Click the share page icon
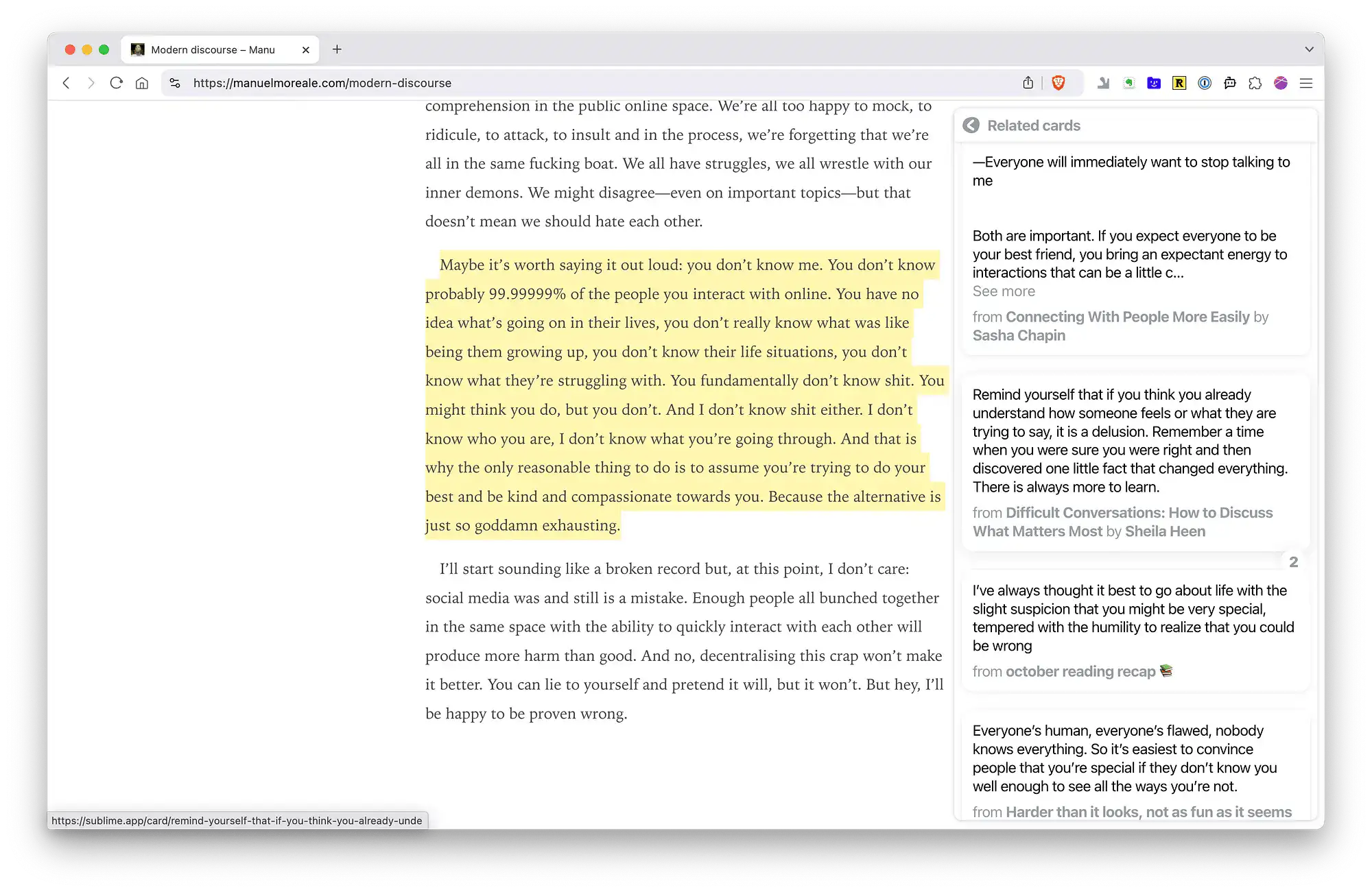 pyautogui.click(x=1028, y=83)
